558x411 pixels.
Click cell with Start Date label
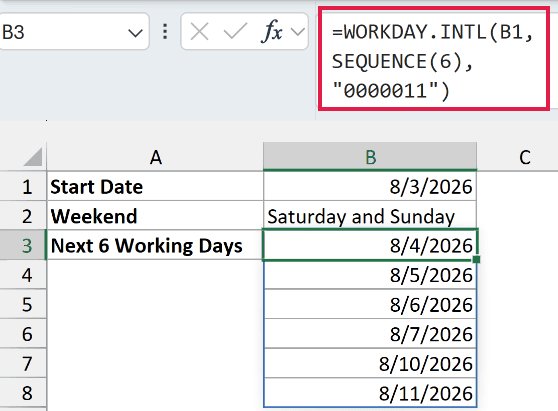click(x=155, y=186)
